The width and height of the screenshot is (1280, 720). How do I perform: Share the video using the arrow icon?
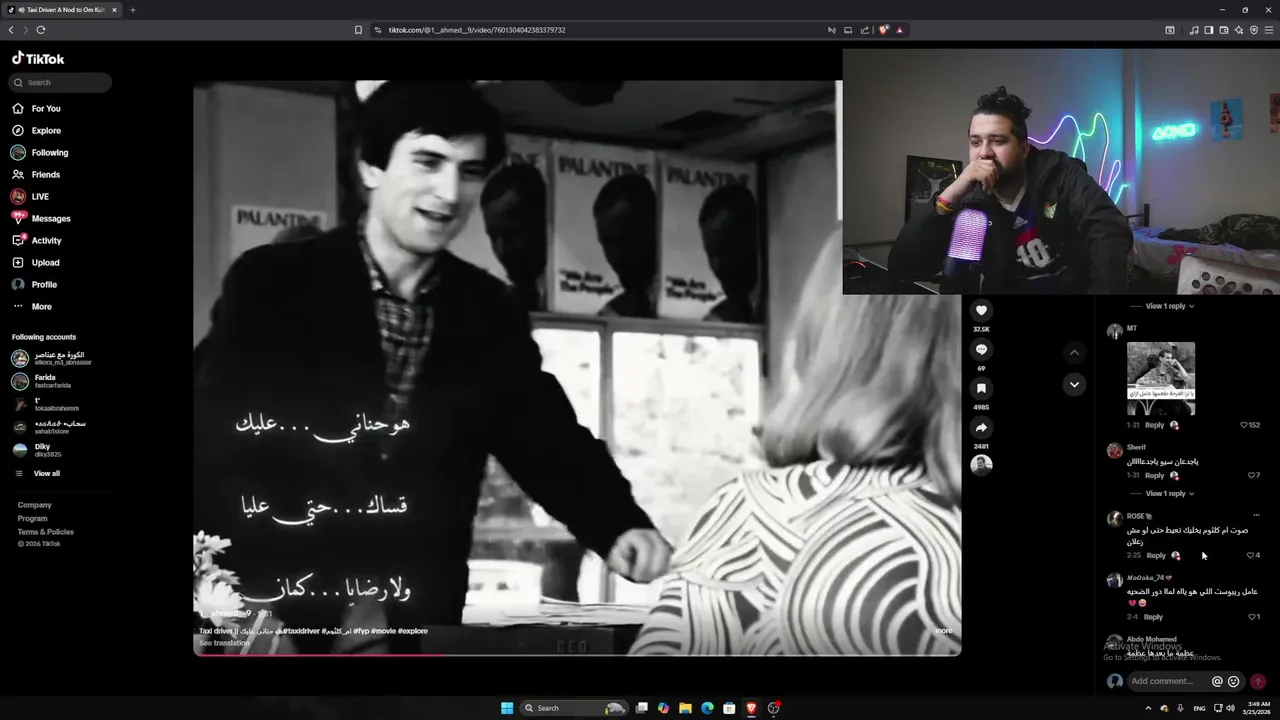click(981, 428)
